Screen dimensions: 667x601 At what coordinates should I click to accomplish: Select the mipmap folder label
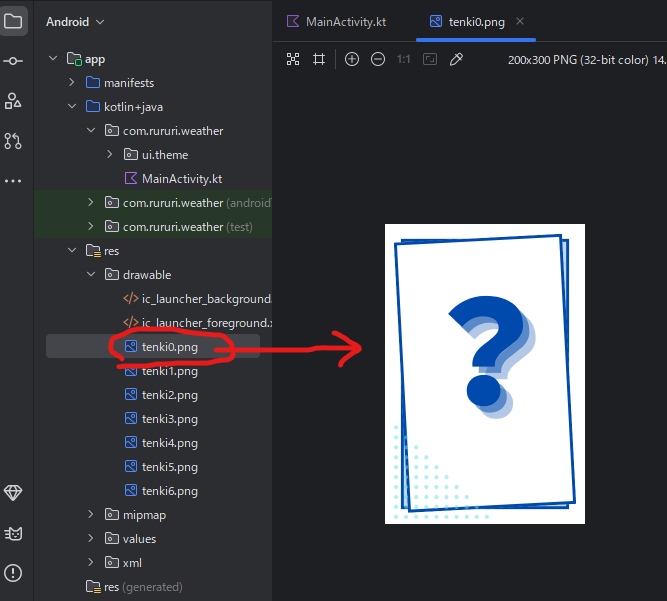point(144,515)
